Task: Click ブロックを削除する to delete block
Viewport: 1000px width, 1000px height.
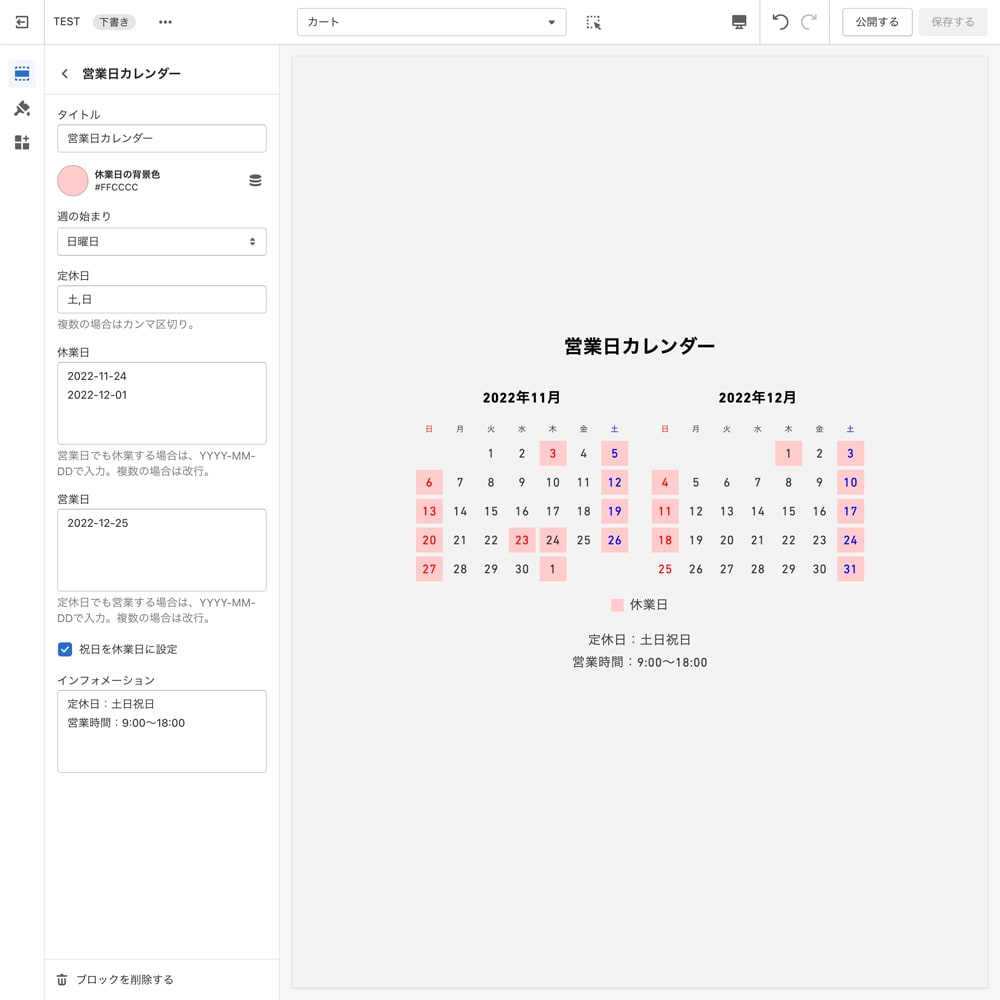Action: [x=113, y=979]
